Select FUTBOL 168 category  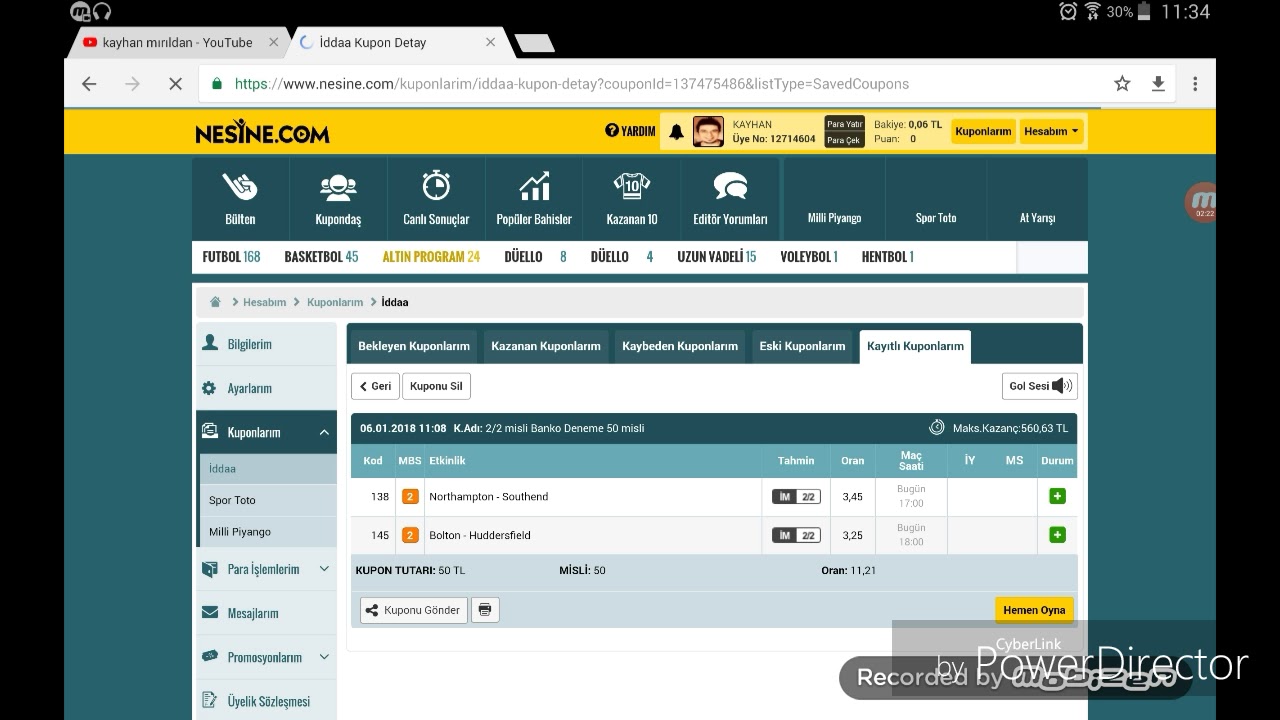coord(231,257)
